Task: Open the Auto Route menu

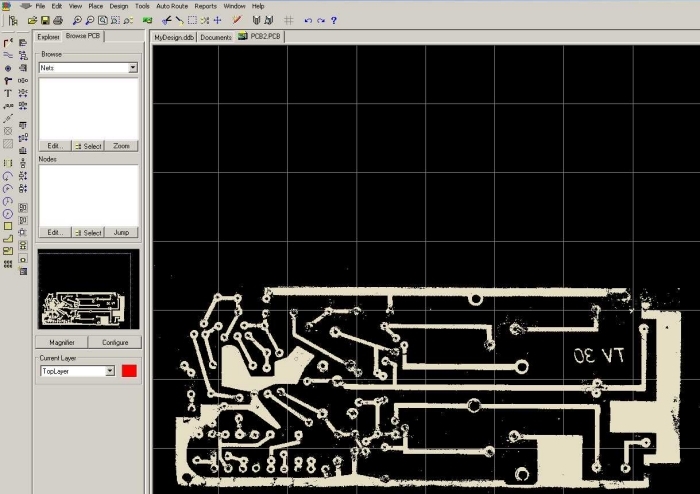Action: (x=172, y=6)
